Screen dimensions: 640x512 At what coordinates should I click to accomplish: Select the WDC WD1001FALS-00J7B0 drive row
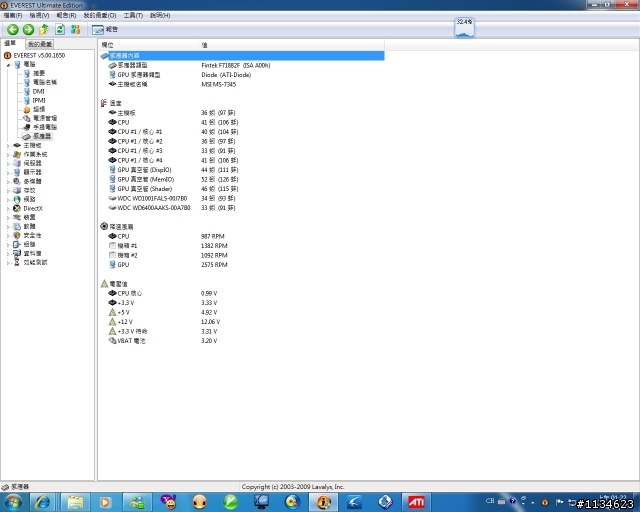pyautogui.click(x=241, y=198)
